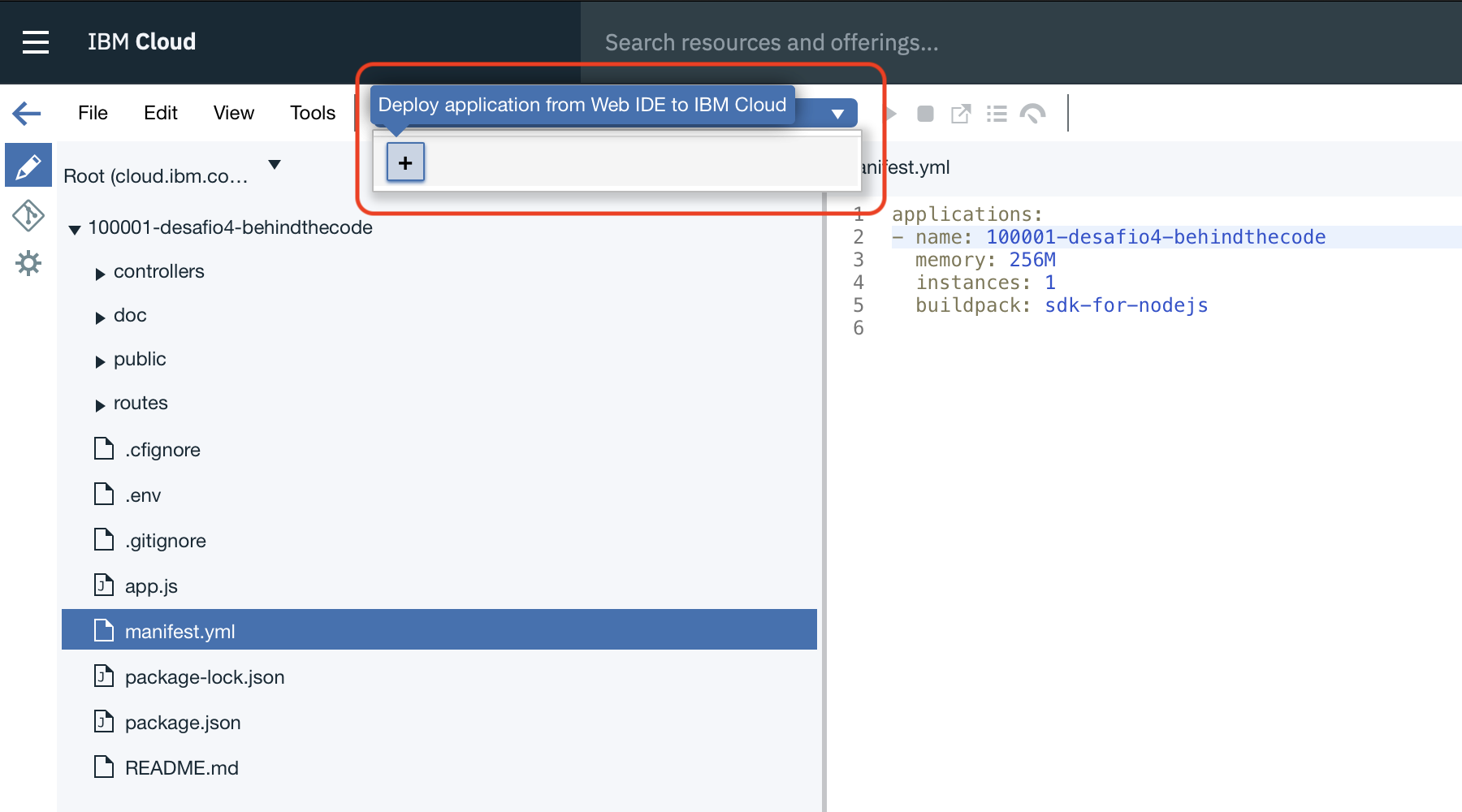
Task: Expand the controllers folder
Action: coord(100,274)
